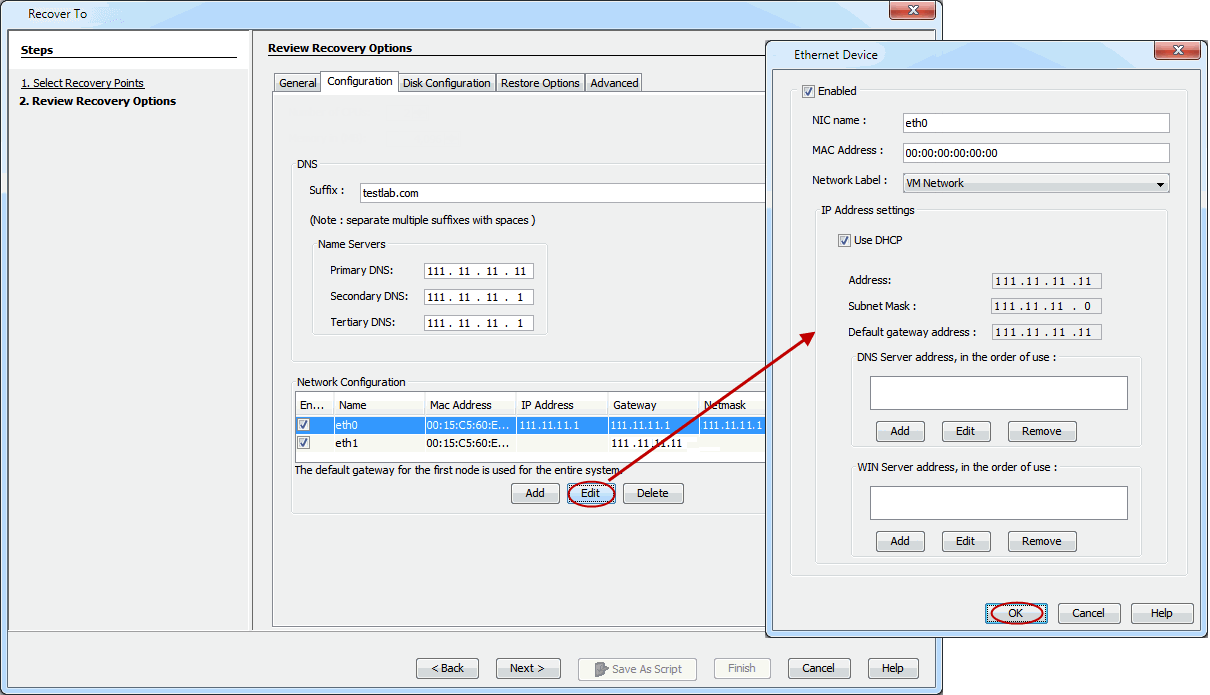Go to the General tab
This screenshot has width=1210, height=695.
click(297, 83)
